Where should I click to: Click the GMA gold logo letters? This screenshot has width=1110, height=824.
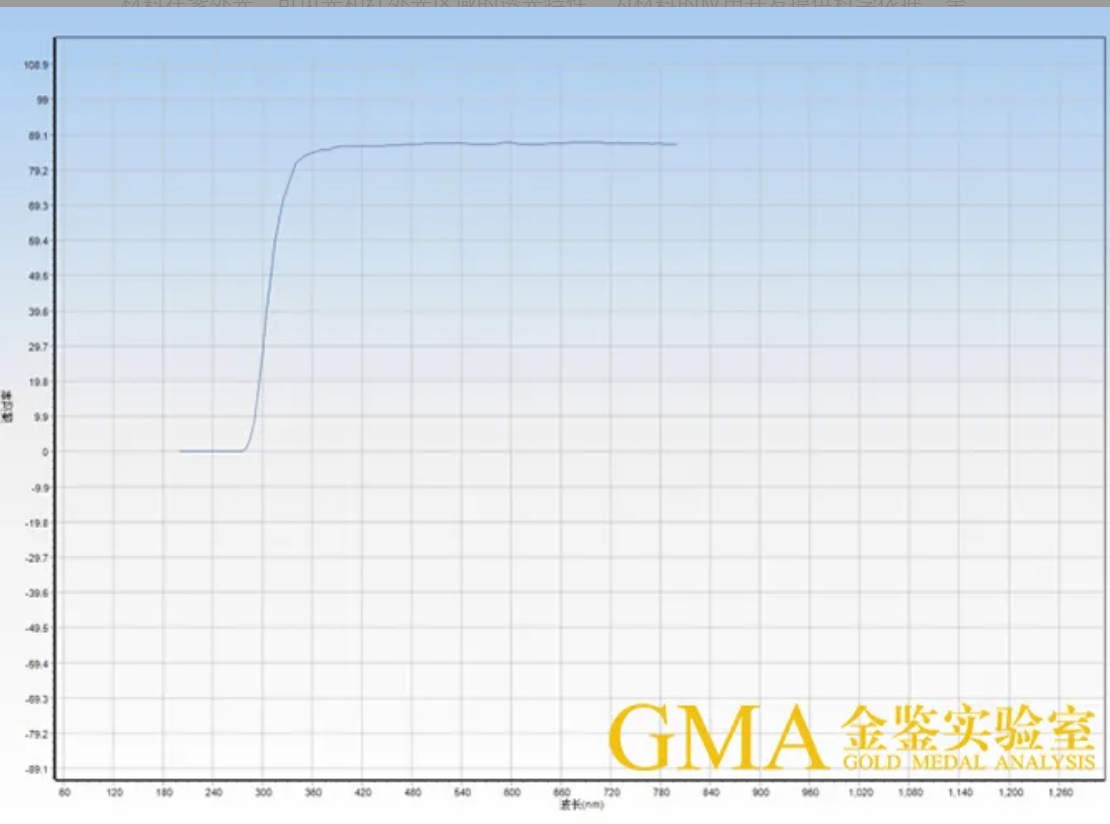[718, 736]
